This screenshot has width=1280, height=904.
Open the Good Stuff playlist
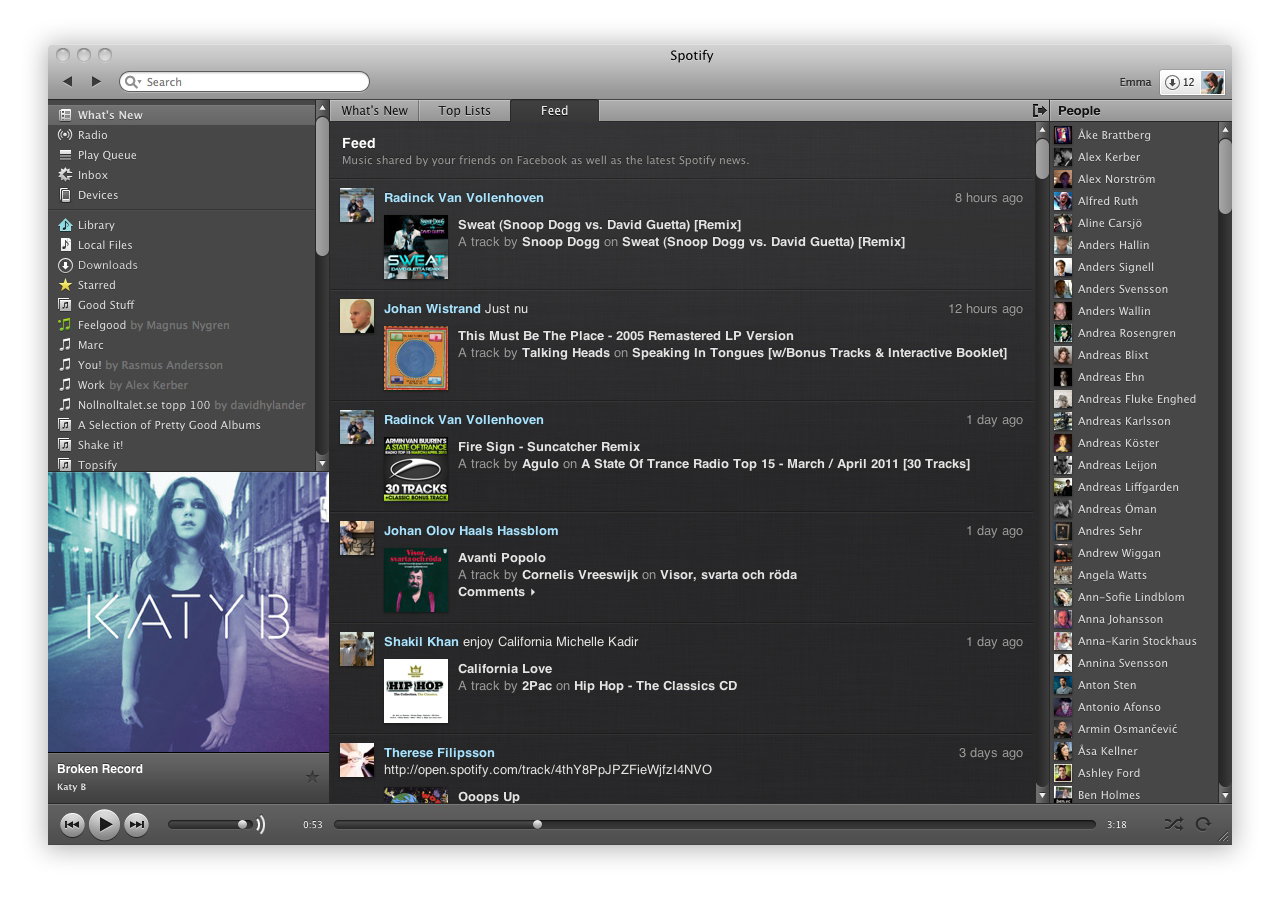(182, 305)
